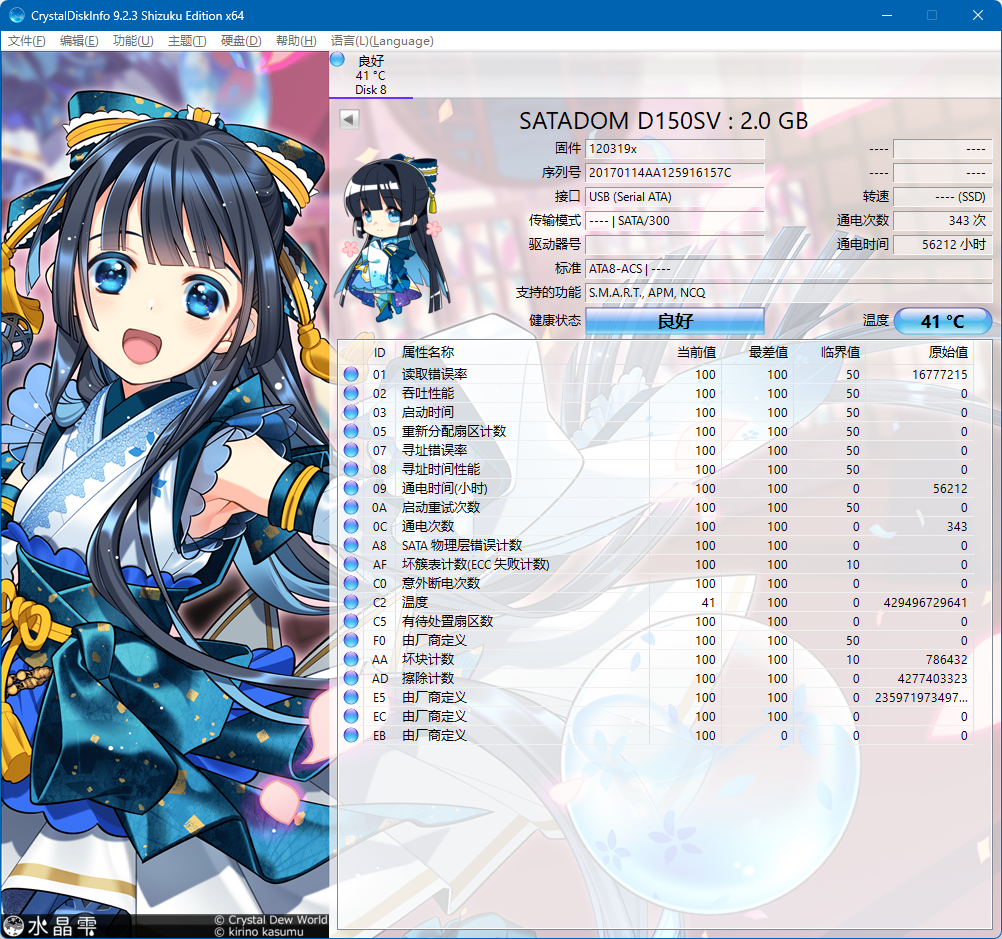Viewport: 1002px width, 939px height.
Task: Select the attribute name 坏块计数
Action: 428,659
